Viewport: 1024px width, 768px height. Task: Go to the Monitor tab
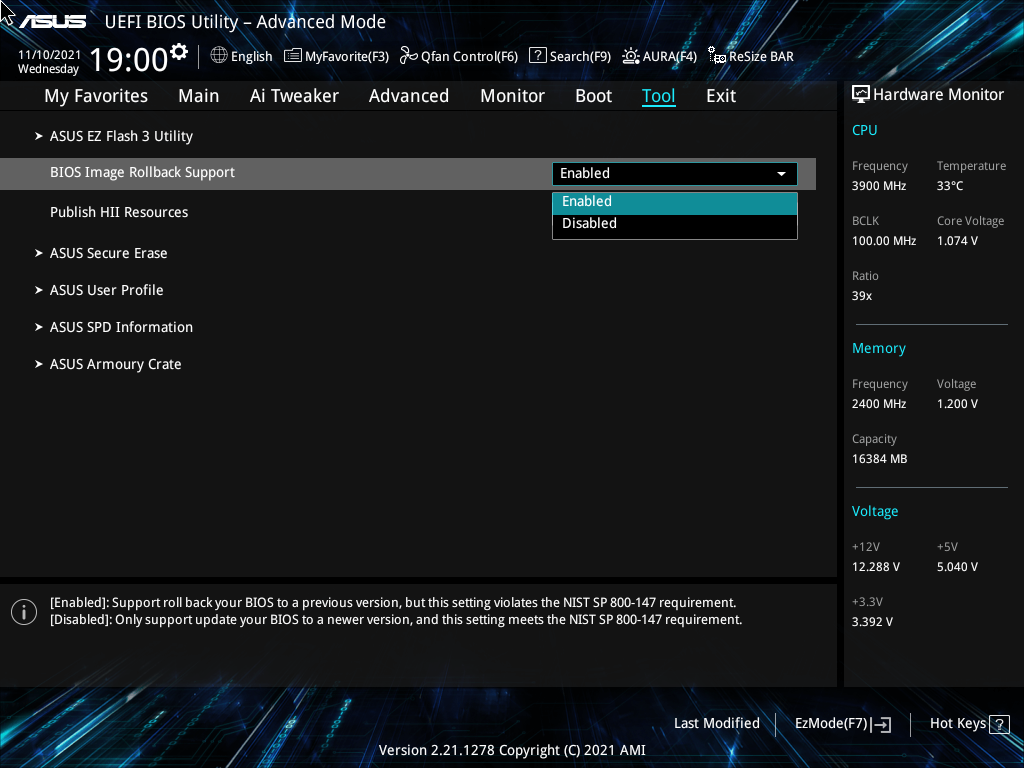[512, 96]
